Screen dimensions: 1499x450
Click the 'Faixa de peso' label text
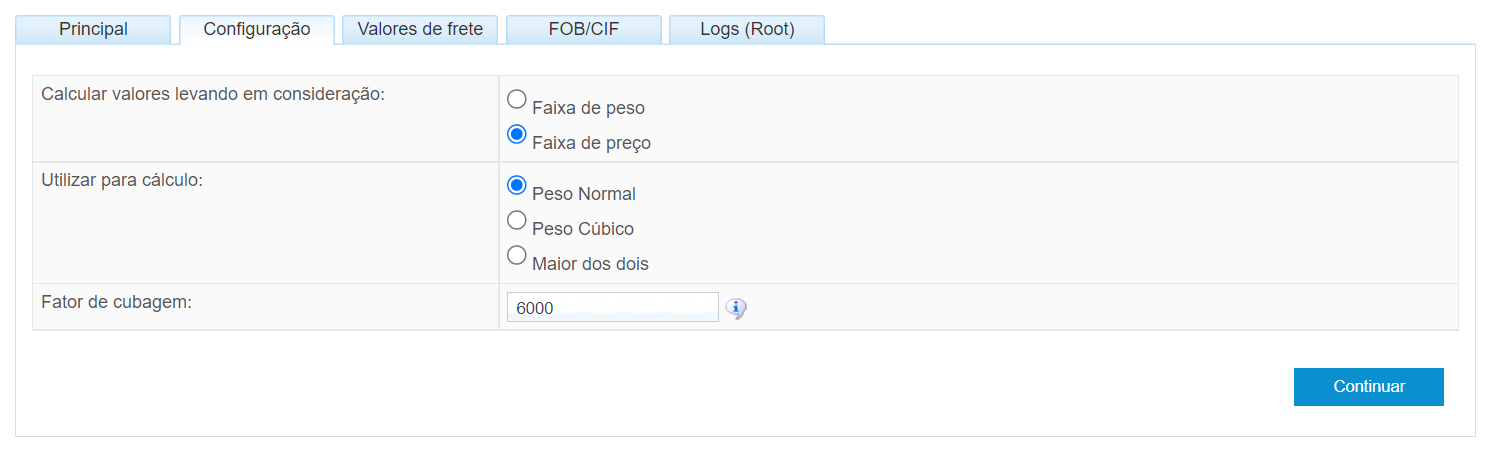(x=589, y=108)
